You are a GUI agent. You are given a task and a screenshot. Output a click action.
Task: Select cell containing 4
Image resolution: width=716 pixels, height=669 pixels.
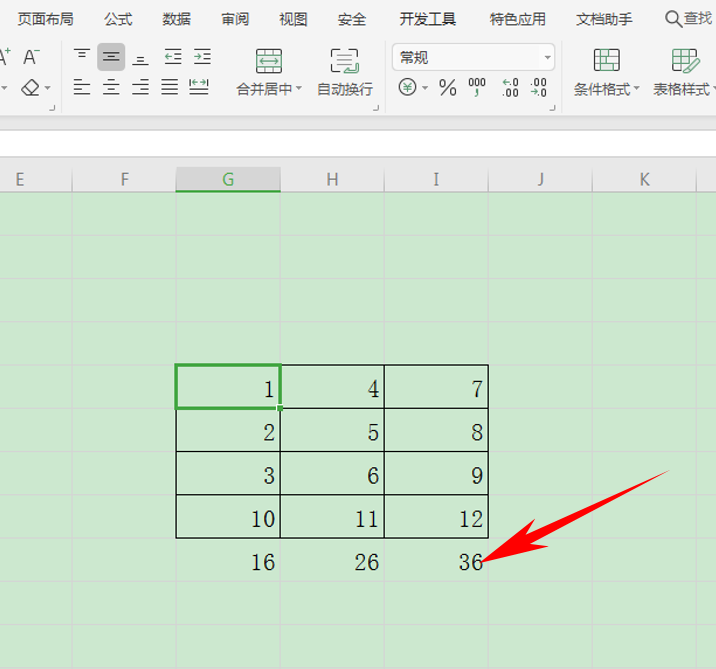point(332,386)
